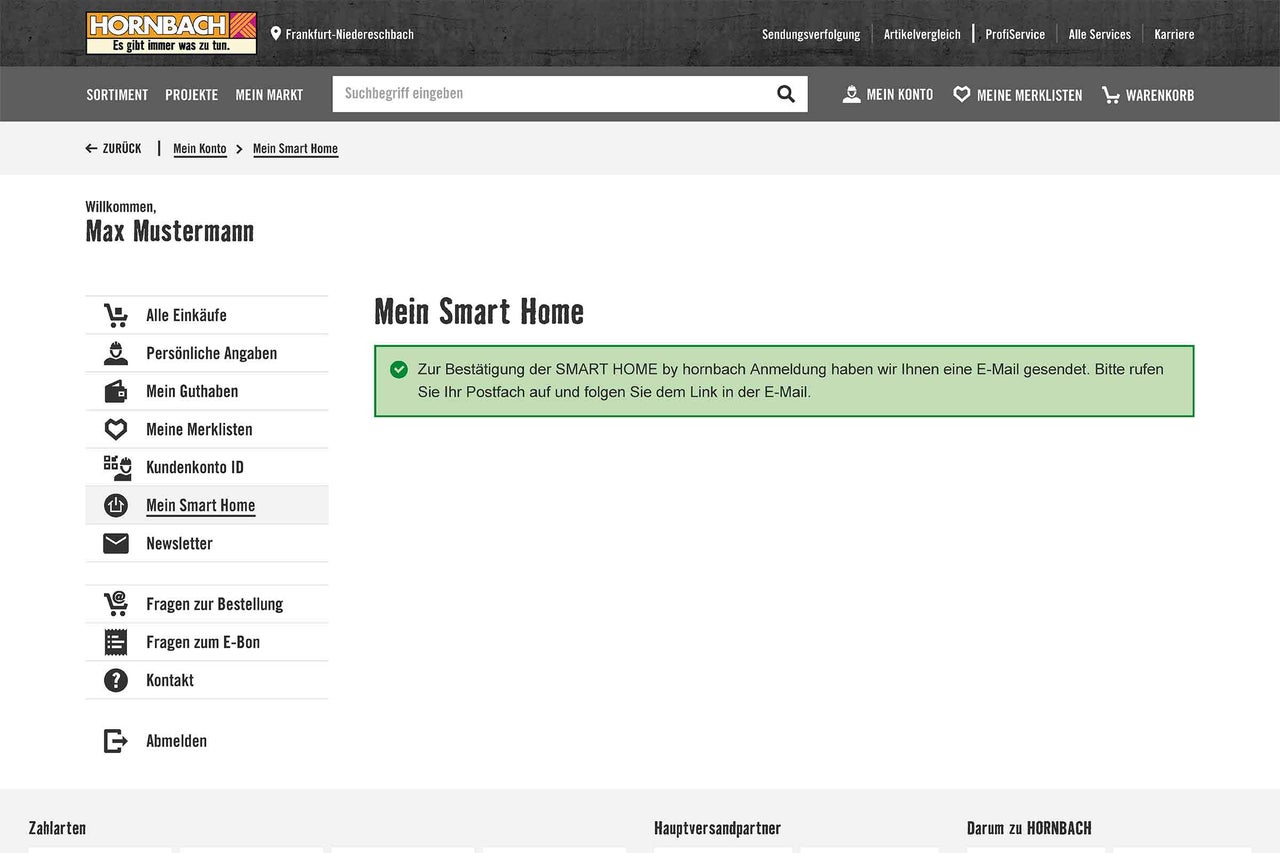
Task: Click the Warenkorb cart icon
Action: [x=1111, y=95]
